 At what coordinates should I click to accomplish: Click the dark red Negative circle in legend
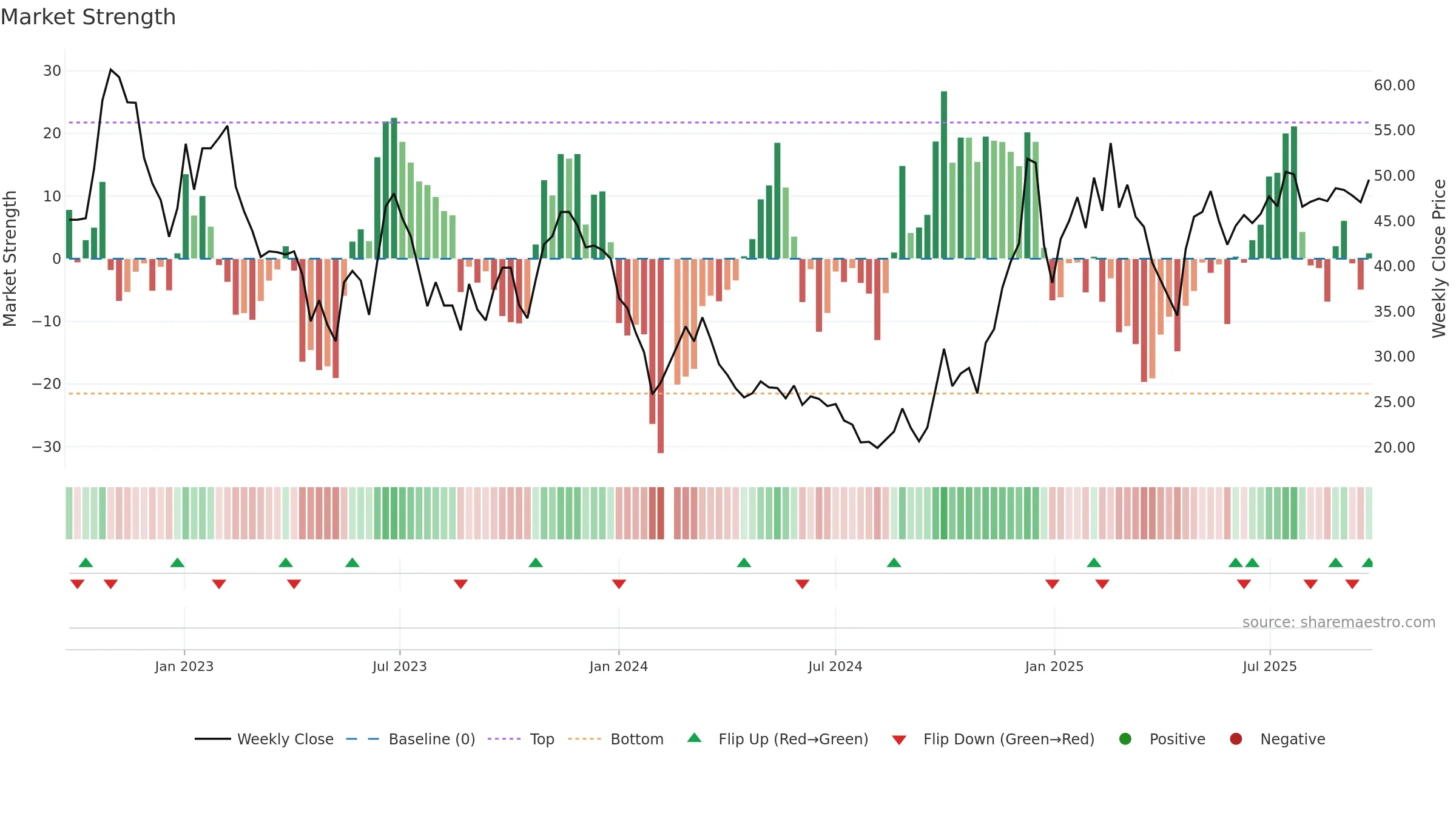pyautogui.click(x=1236, y=739)
